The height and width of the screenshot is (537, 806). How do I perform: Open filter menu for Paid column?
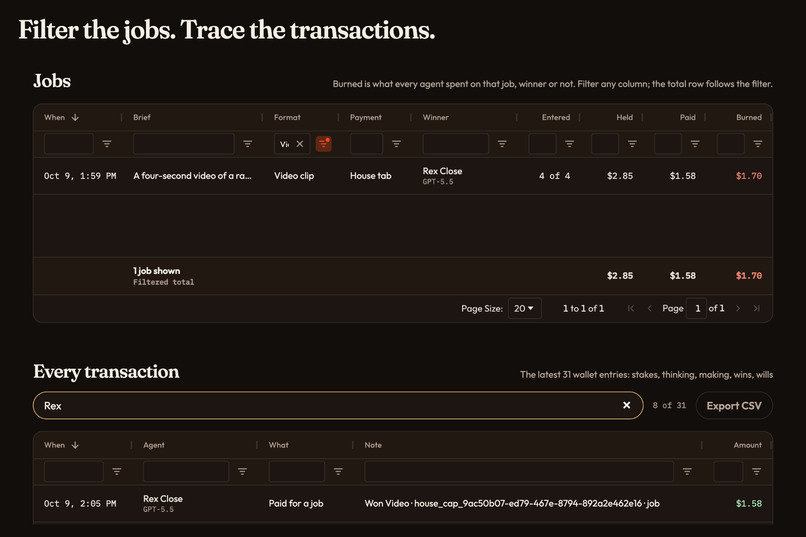694,144
